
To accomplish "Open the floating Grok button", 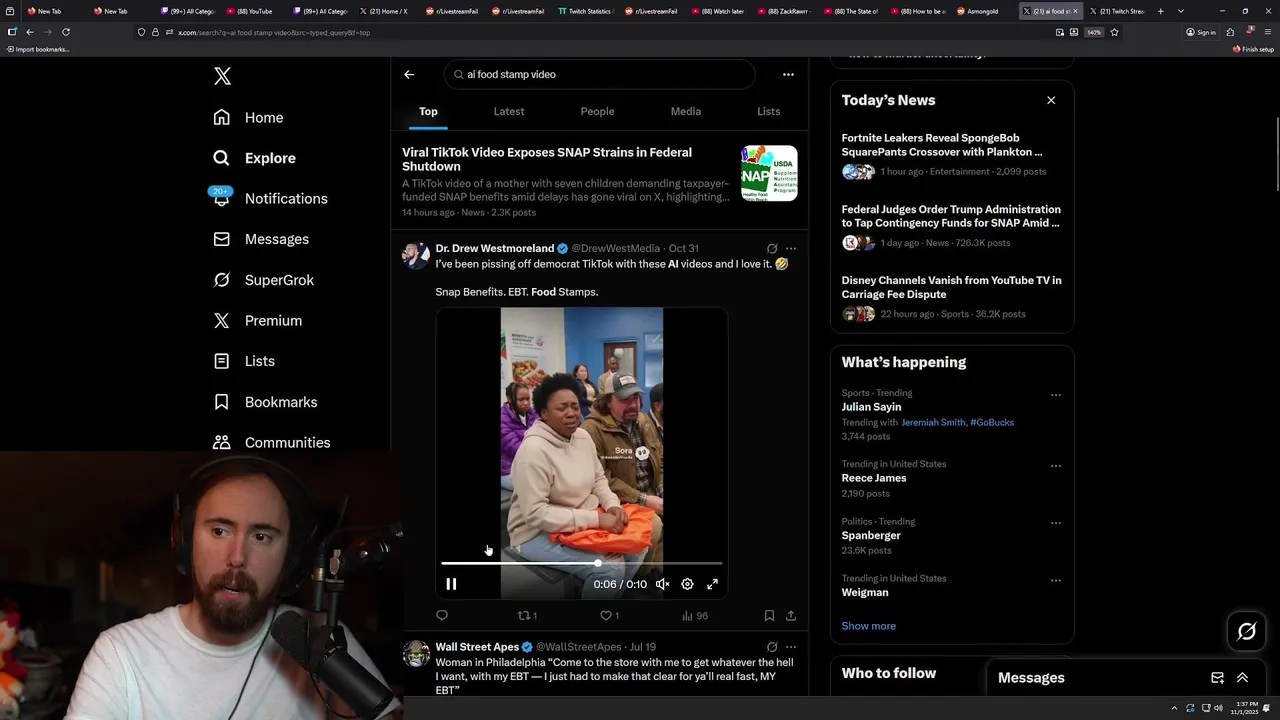I will (1246, 631).
